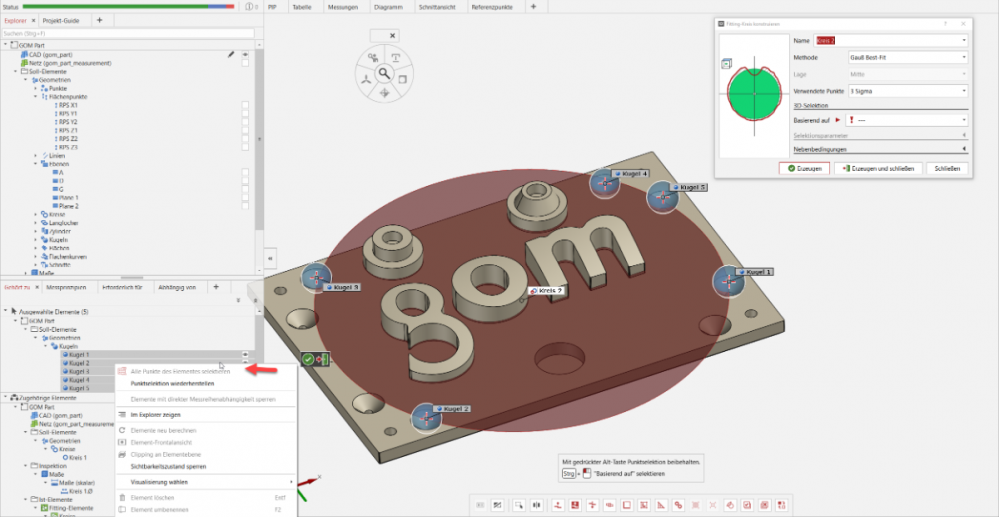Switch to the Tabelle tab
Image resolution: width=999 pixels, height=517 pixels.
(x=301, y=6)
